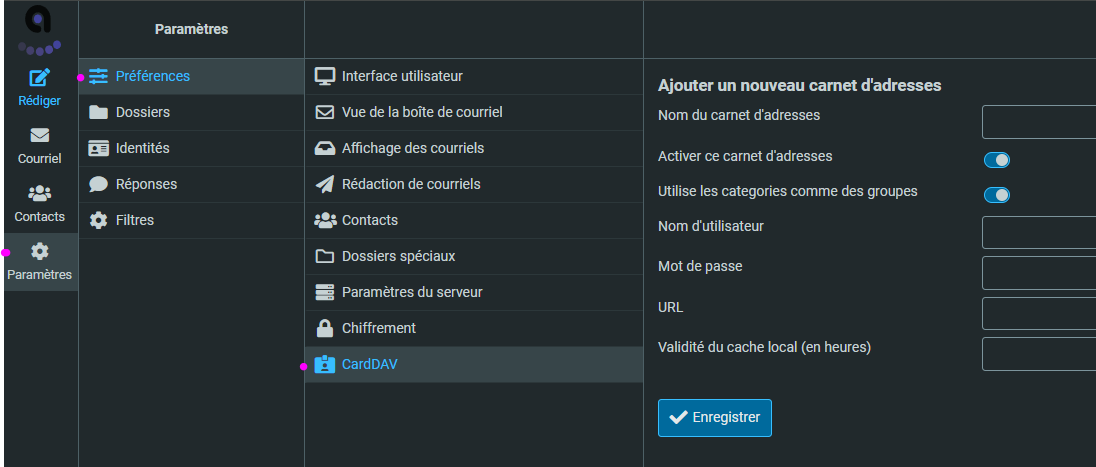Click the Filtres gear icon
This screenshot has height=467, width=1096.
98,220
